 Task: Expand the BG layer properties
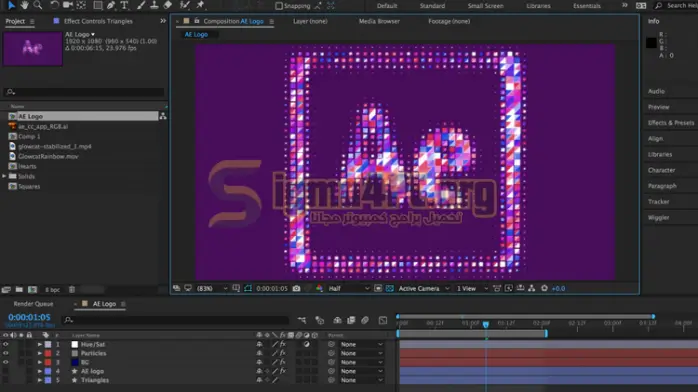click(40, 362)
